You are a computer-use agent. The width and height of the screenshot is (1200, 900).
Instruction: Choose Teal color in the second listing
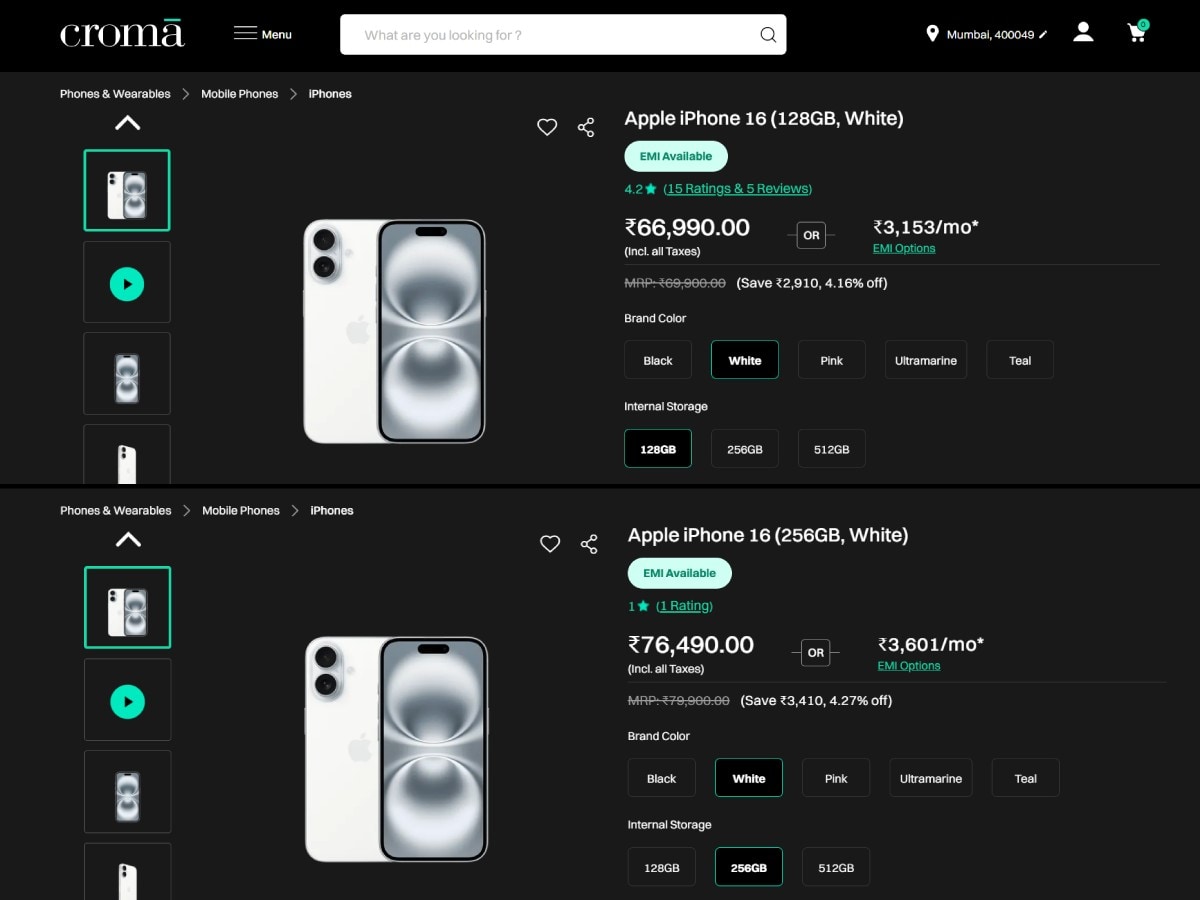[x=1025, y=778]
